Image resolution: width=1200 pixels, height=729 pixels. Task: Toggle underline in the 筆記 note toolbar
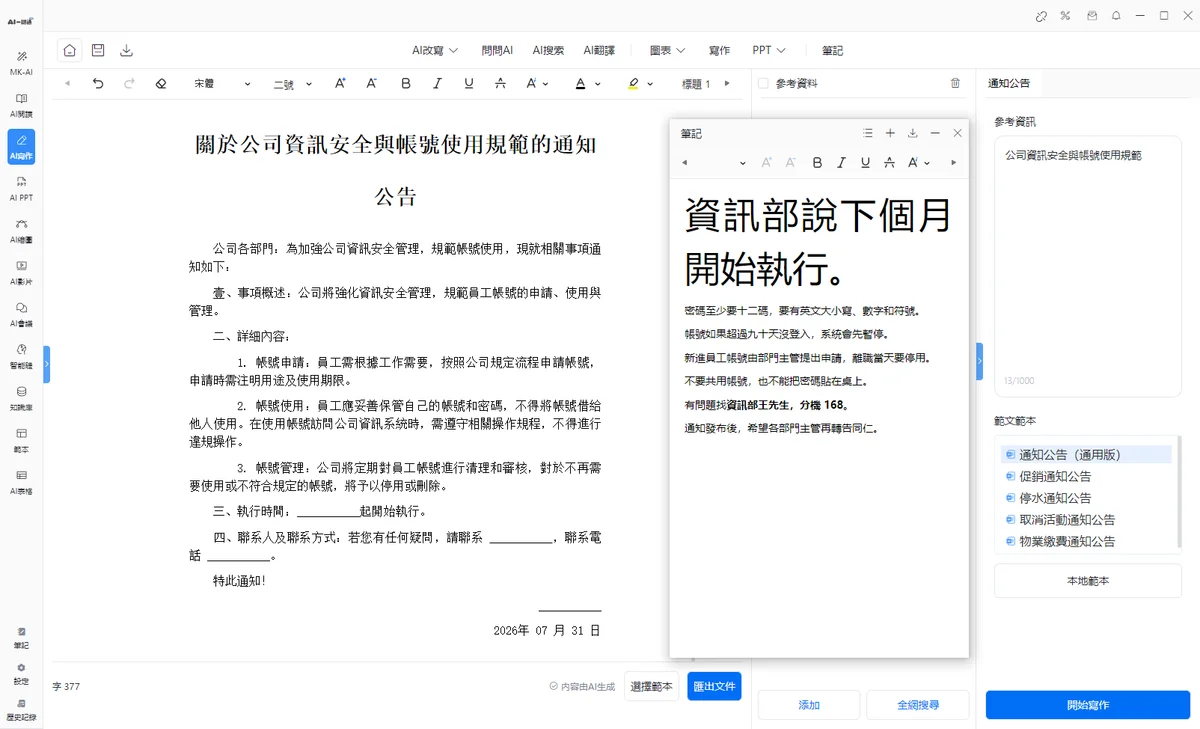865,162
